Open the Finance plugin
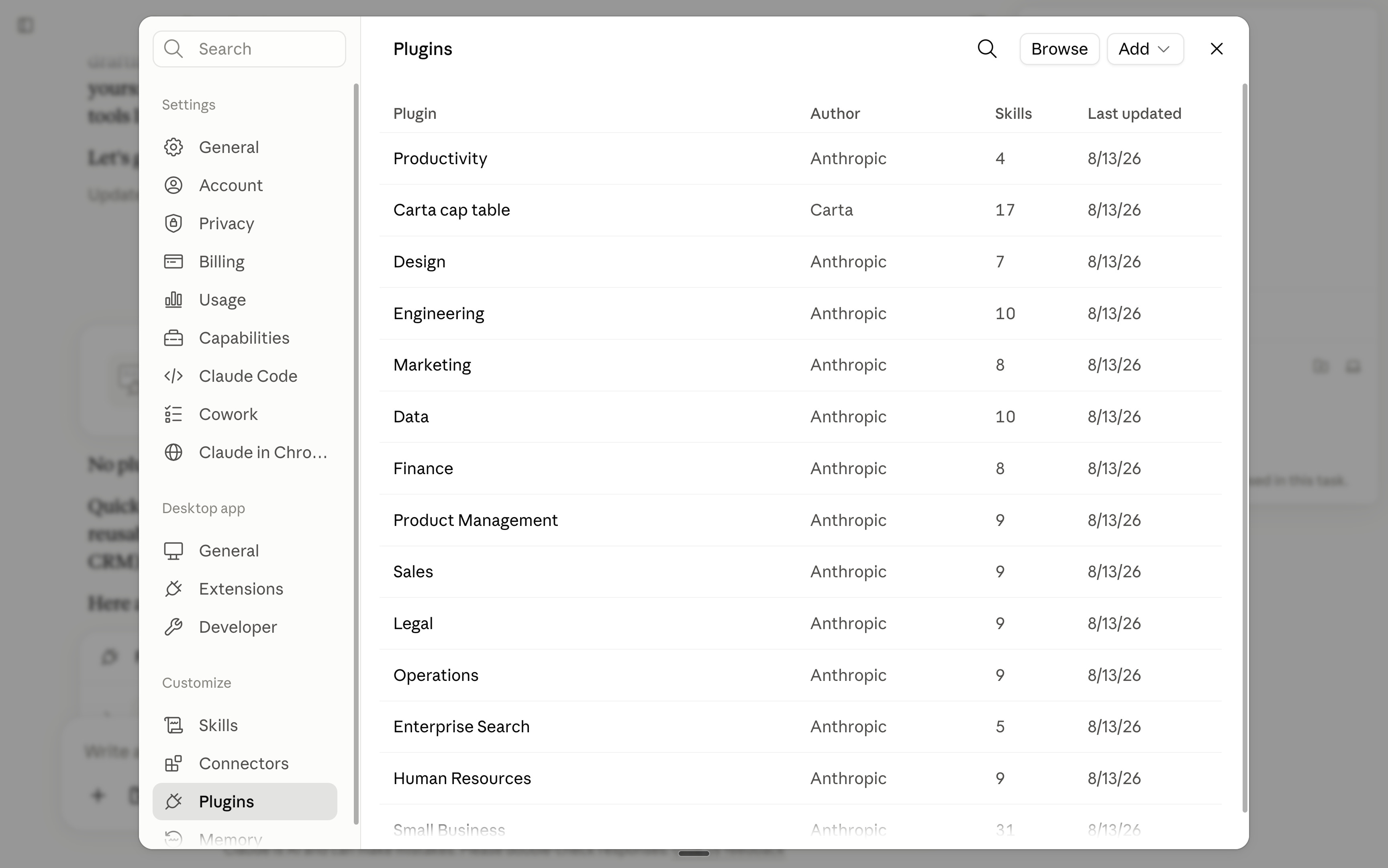Image resolution: width=1388 pixels, height=868 pixels. [800, 469]
